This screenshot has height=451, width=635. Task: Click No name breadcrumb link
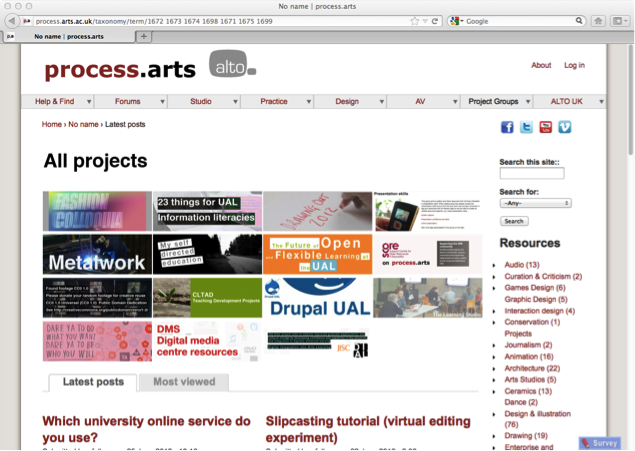click(x=83, y=124)
